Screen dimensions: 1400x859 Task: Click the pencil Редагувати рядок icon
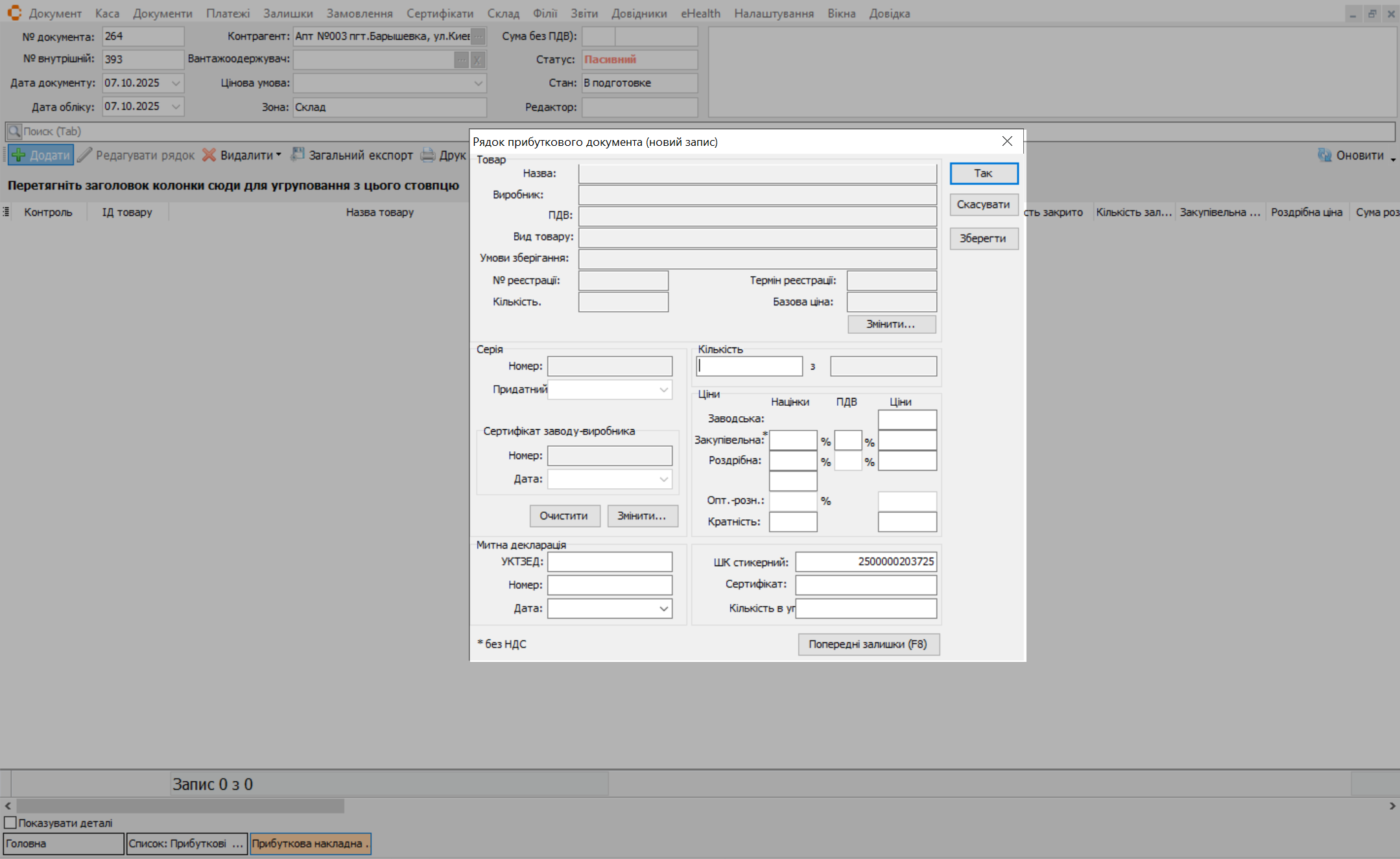pyautogui.click(x=85, y=155)
